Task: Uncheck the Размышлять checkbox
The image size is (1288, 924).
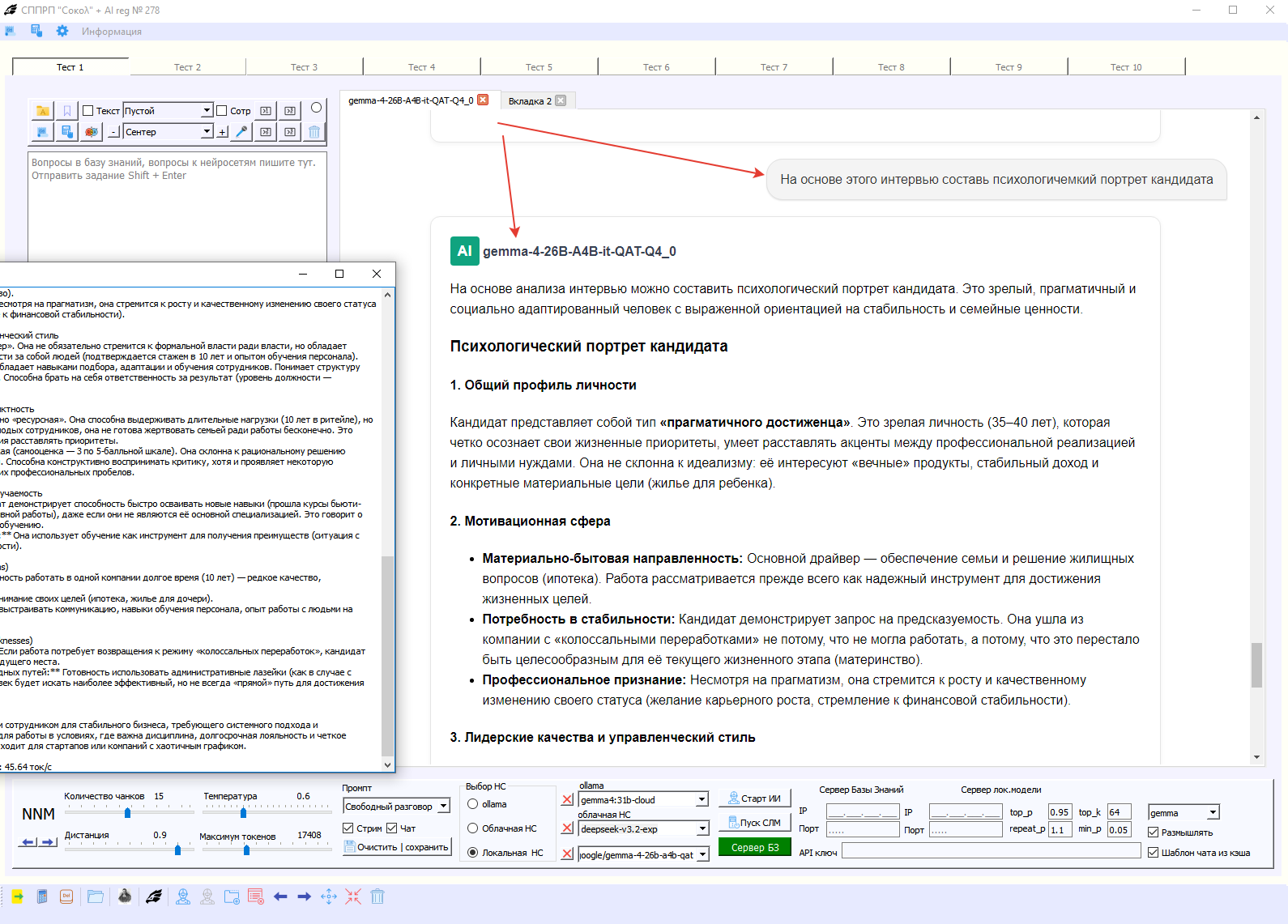Action: [1154, 832]
